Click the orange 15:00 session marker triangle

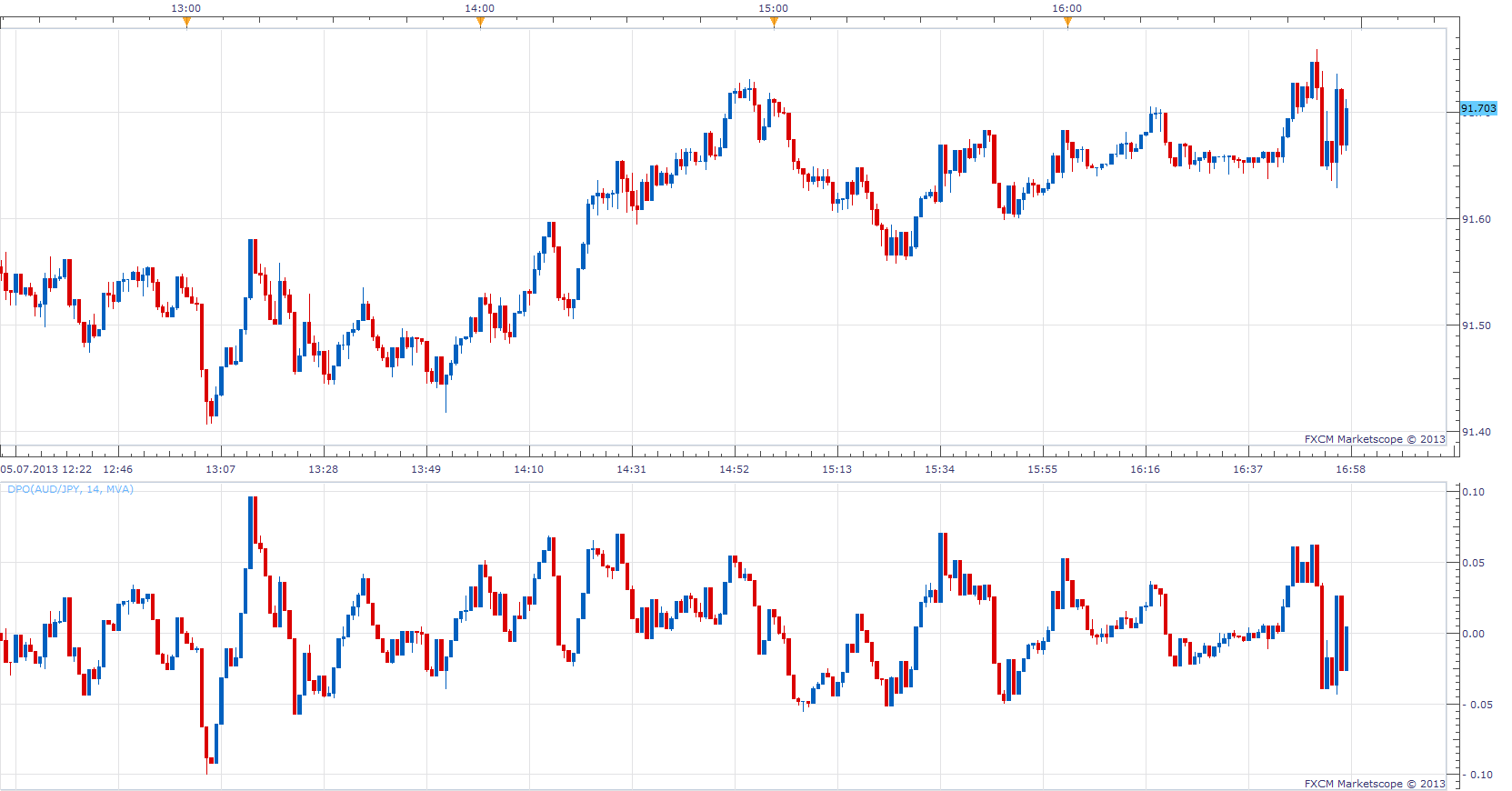coord(774,23)
